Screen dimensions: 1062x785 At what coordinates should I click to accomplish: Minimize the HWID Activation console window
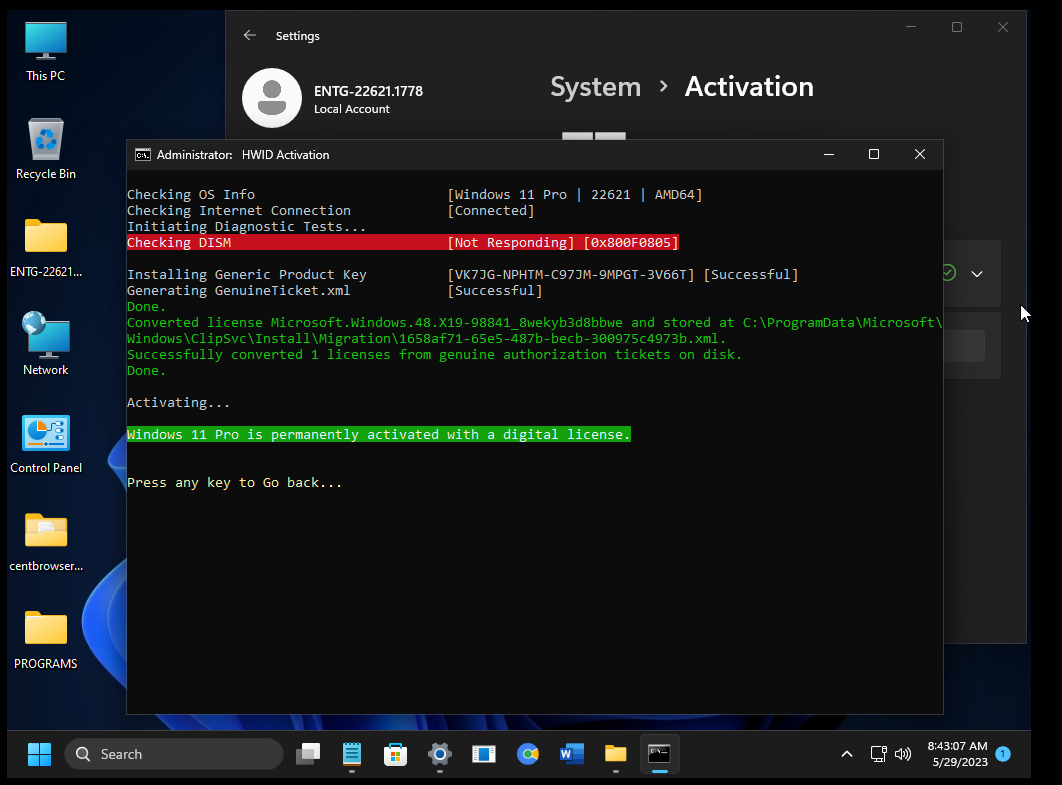tap(828, 154)
